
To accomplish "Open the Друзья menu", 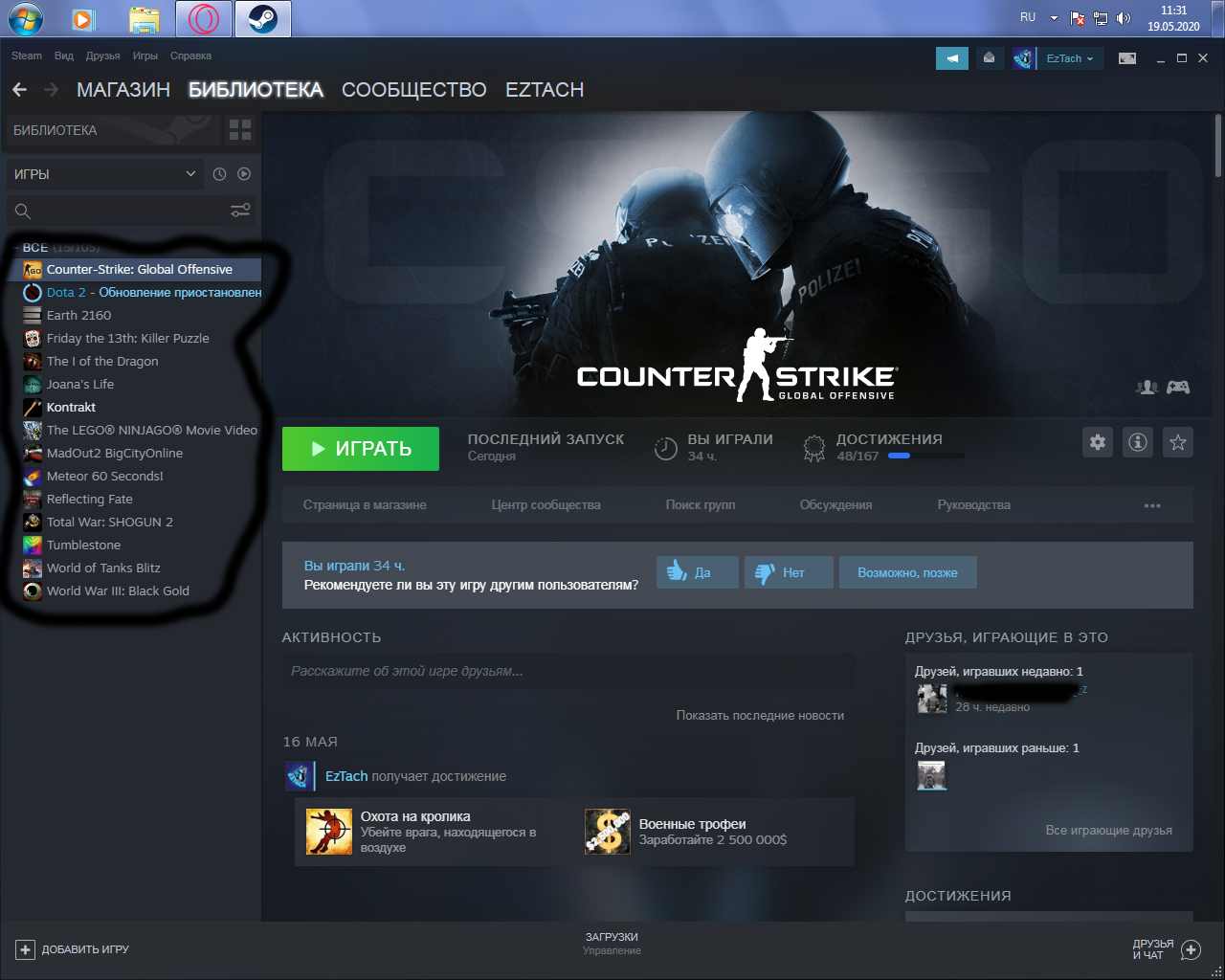I will (102, 56).
